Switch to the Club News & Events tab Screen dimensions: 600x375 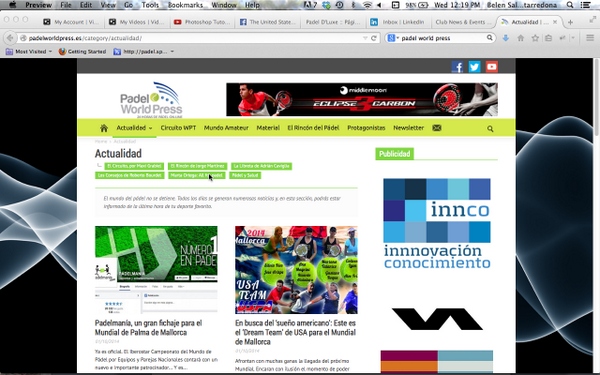[463, 22]
